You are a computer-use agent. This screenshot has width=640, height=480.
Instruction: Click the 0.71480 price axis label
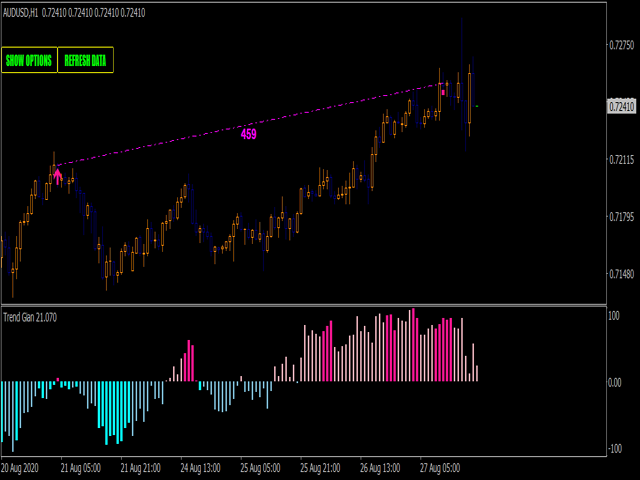point(622,274)
